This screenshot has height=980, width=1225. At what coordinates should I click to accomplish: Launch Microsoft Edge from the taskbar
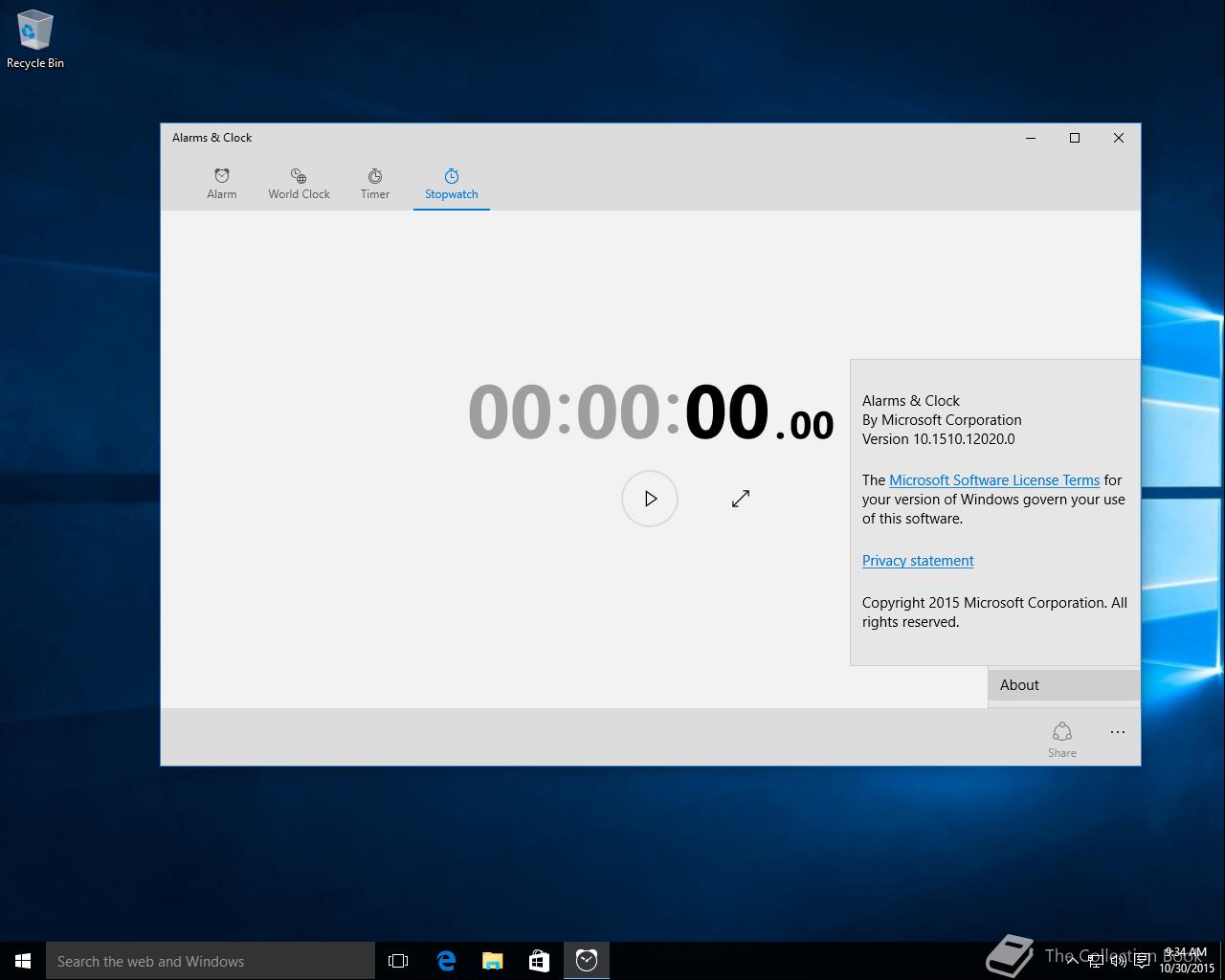point(446,961)
